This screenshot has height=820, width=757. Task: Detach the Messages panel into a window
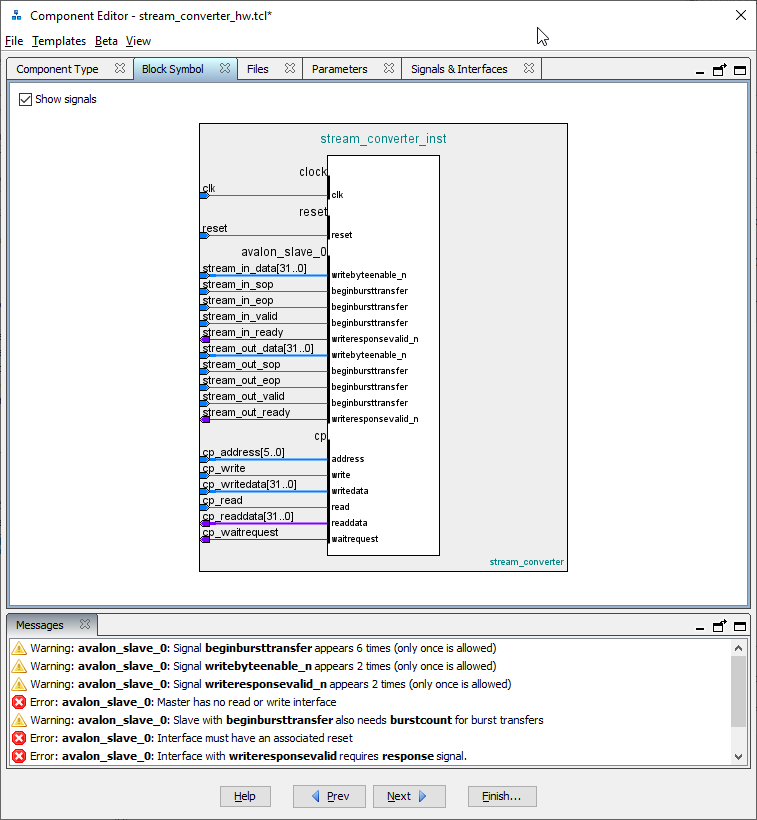(x=720, y=626)
